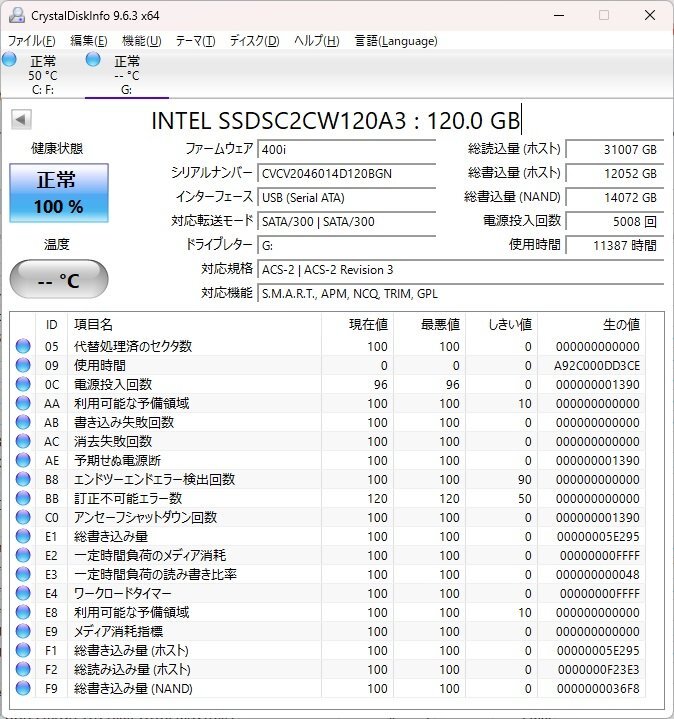Screen dimensions: 674x719
Task: Click blue status icon for row AB
Action: pos(23,422)
